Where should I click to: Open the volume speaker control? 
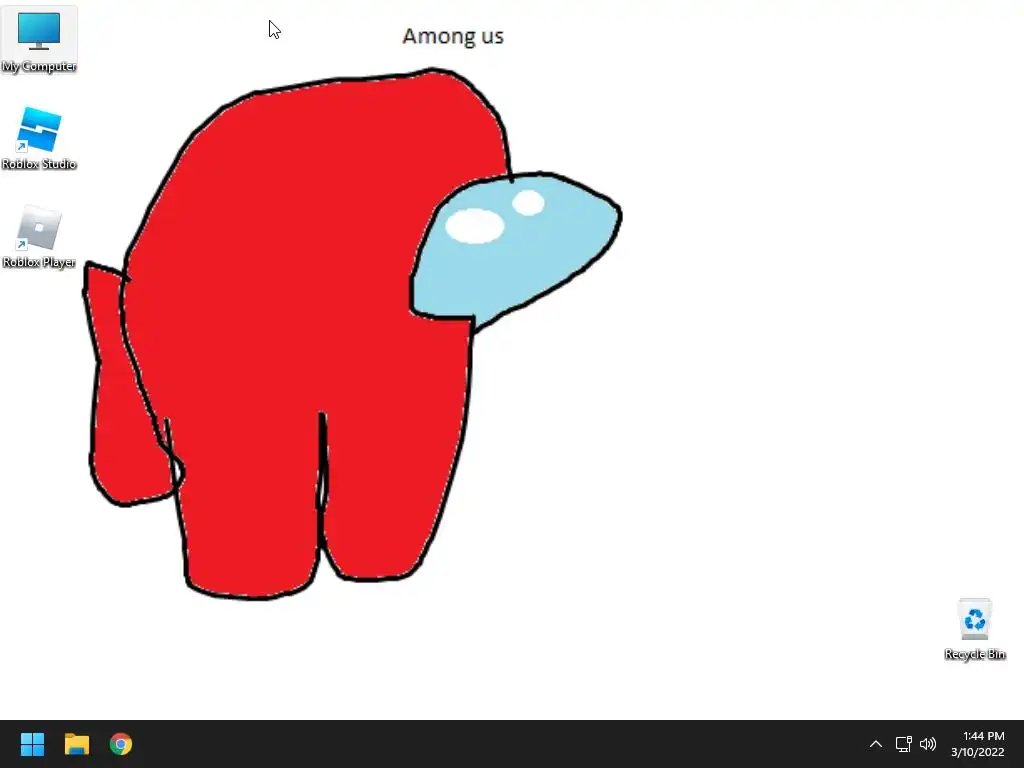928,744
